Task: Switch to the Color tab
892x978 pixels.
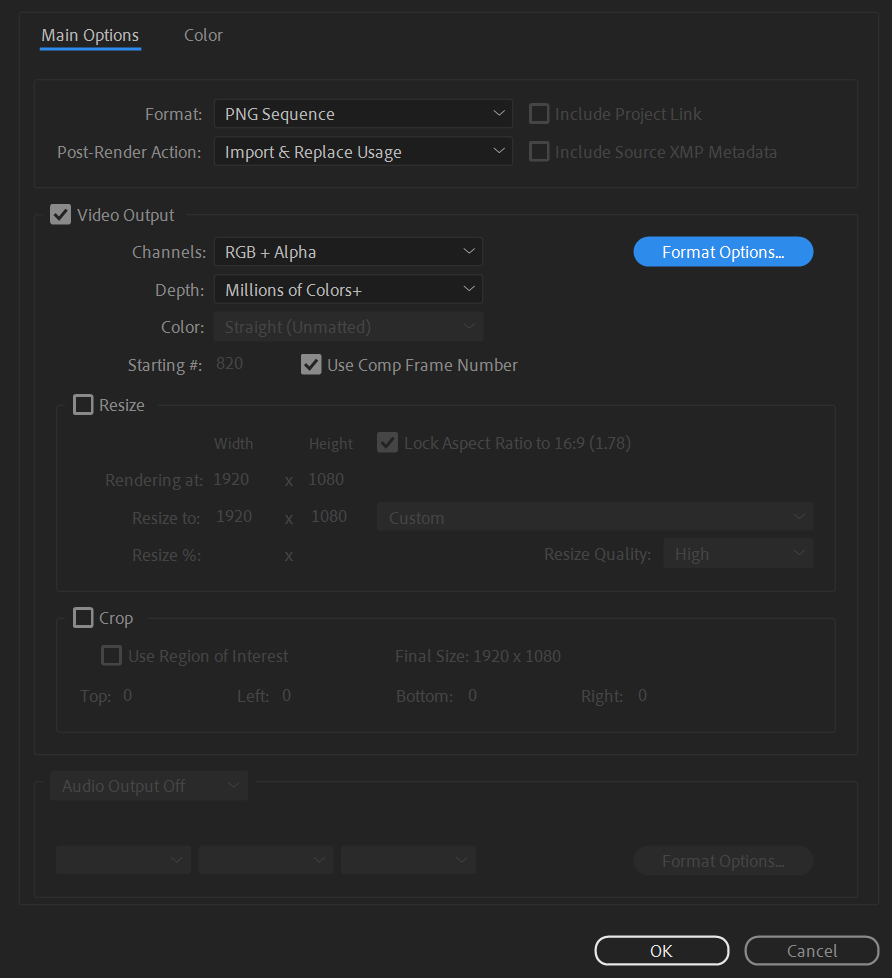Action: tap(203, 35)
